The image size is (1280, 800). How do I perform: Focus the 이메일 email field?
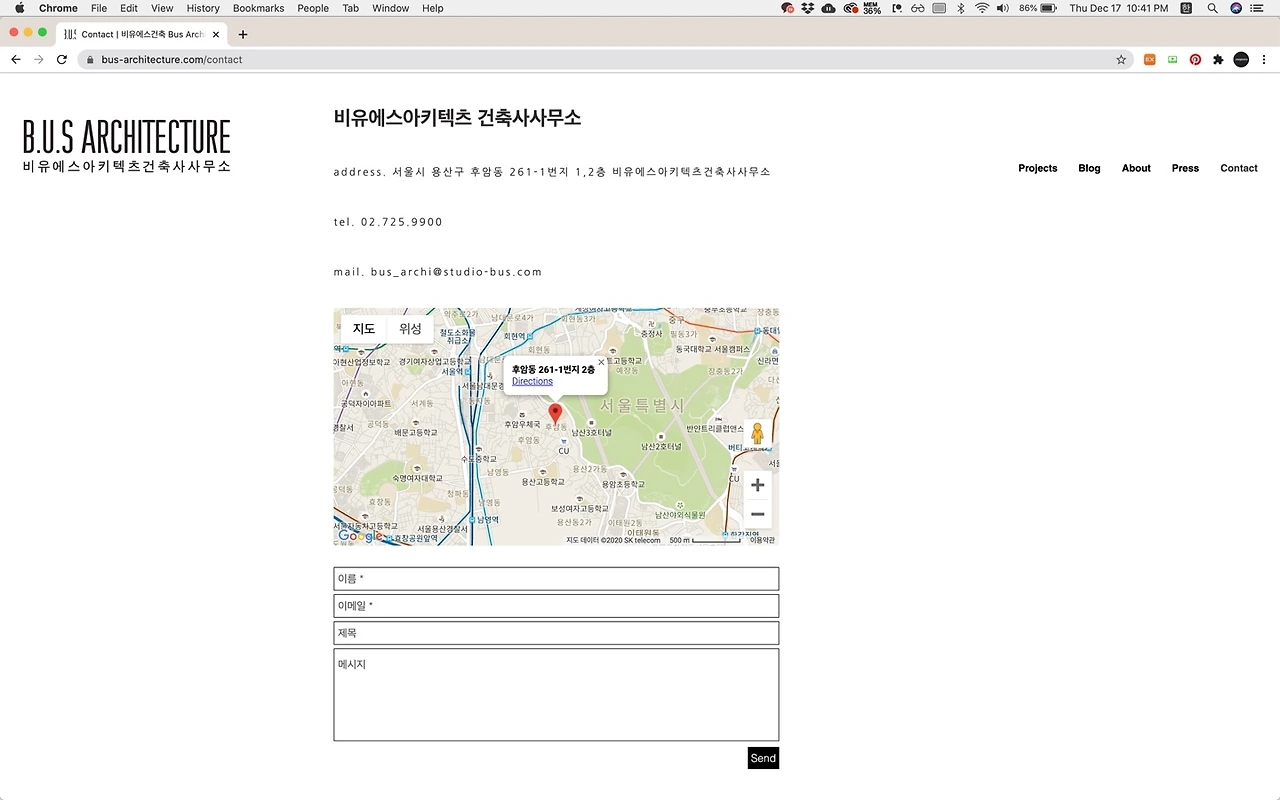point(556,606)
